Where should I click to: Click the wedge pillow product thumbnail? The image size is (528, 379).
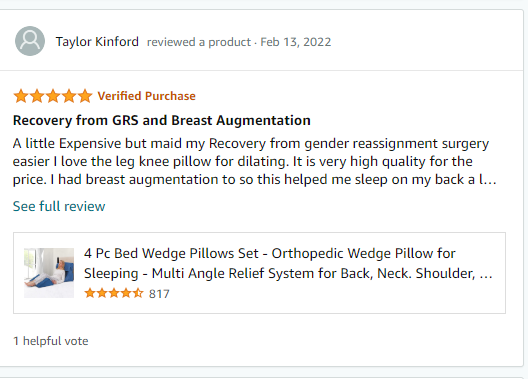[x=49, y=273]
